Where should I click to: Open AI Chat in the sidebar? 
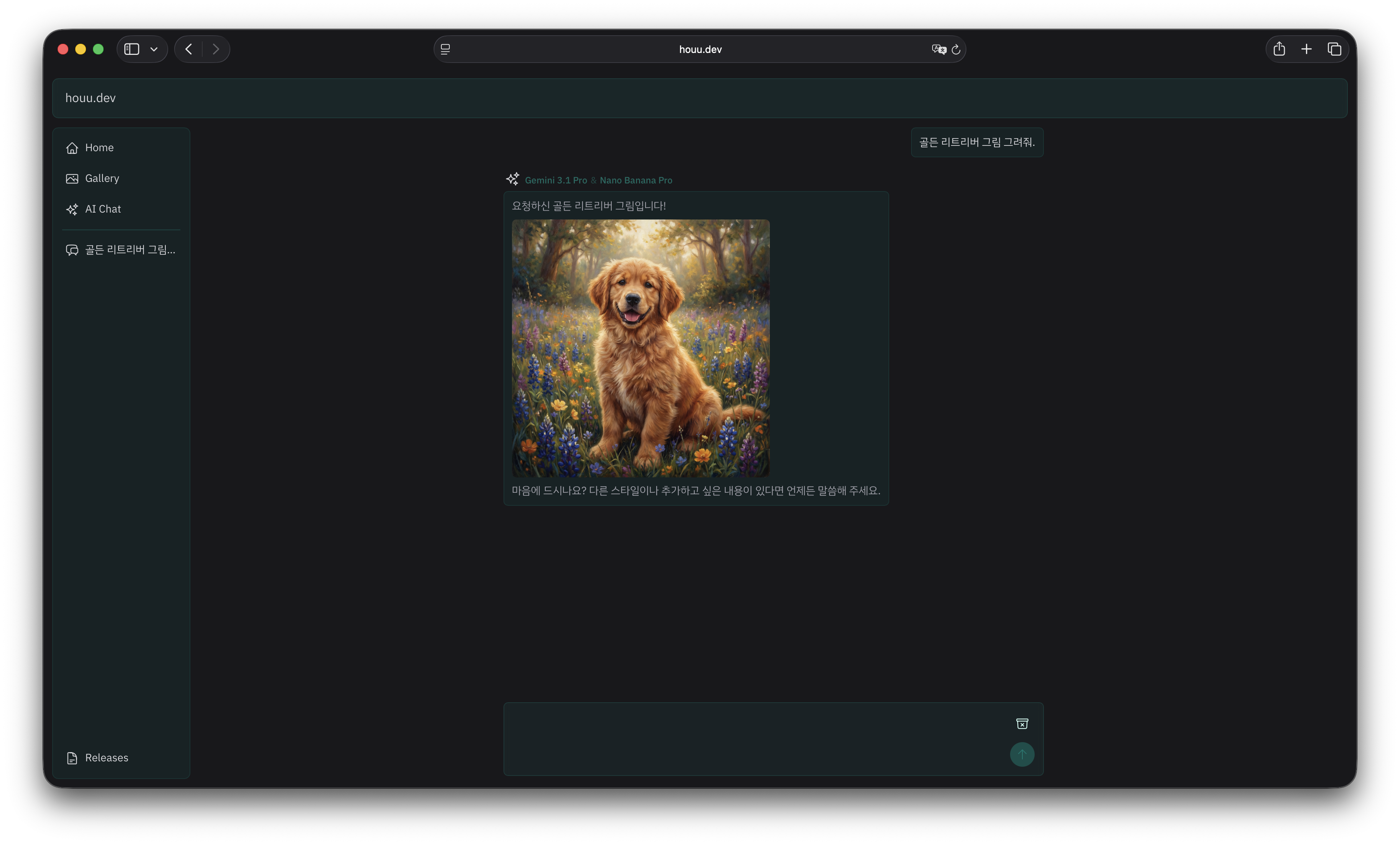121,209
